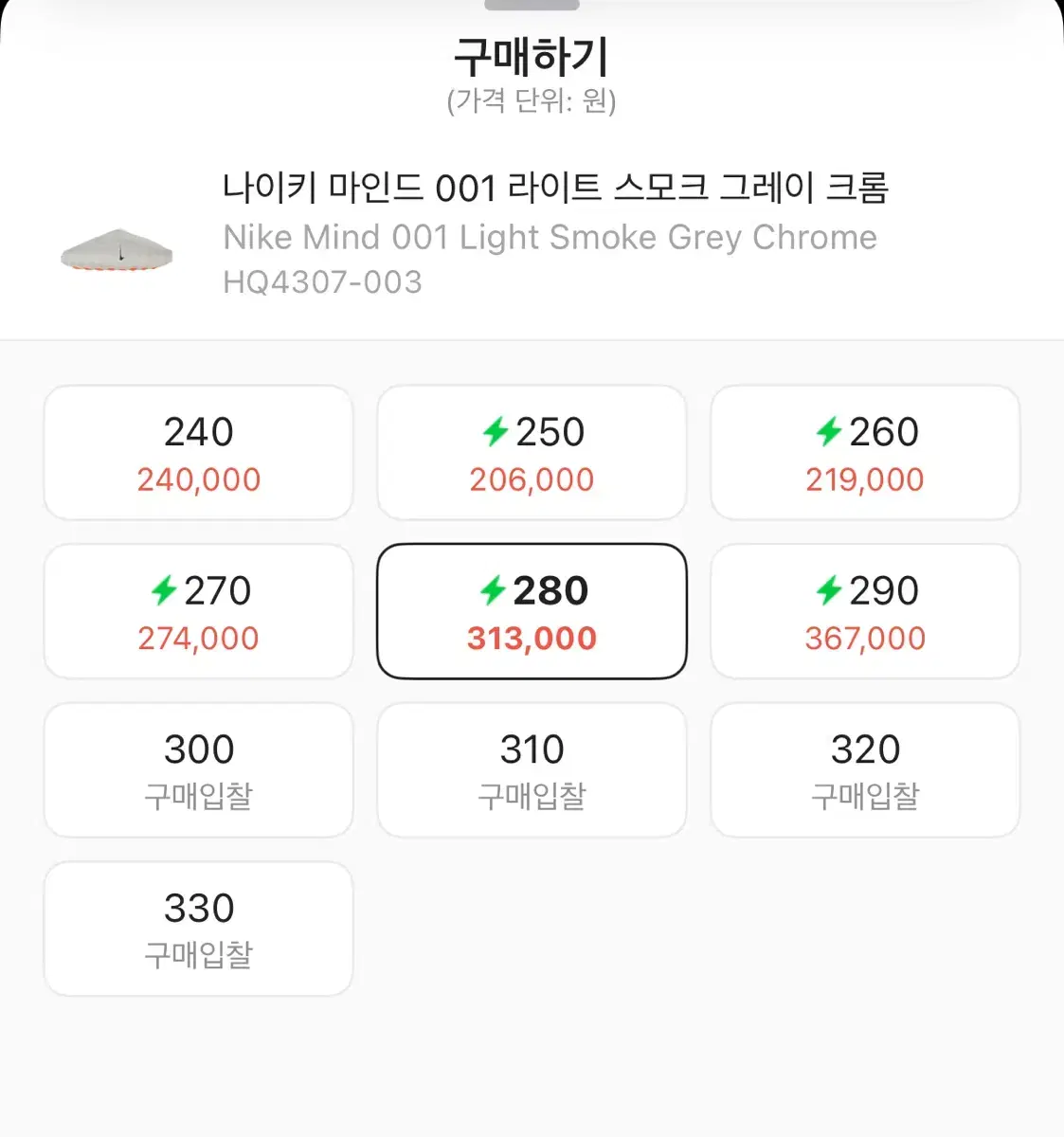Place purchase bid for size 310
Image resolution: width=1064 pixels, height=1137 pixels.
pos(532,770)
